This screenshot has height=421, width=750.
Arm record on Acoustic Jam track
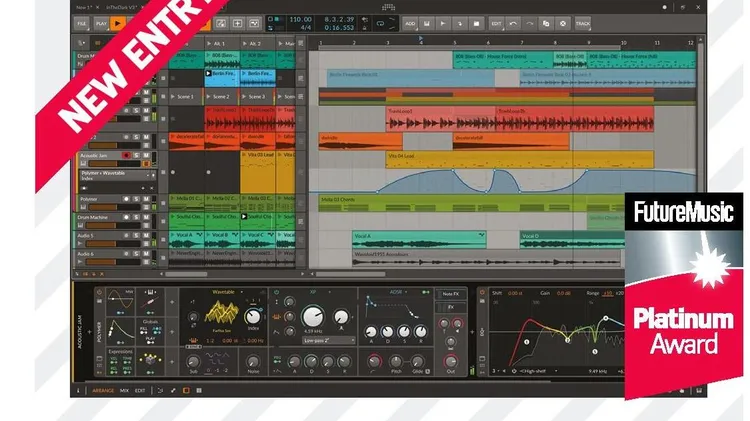click(x=126, y=155)
